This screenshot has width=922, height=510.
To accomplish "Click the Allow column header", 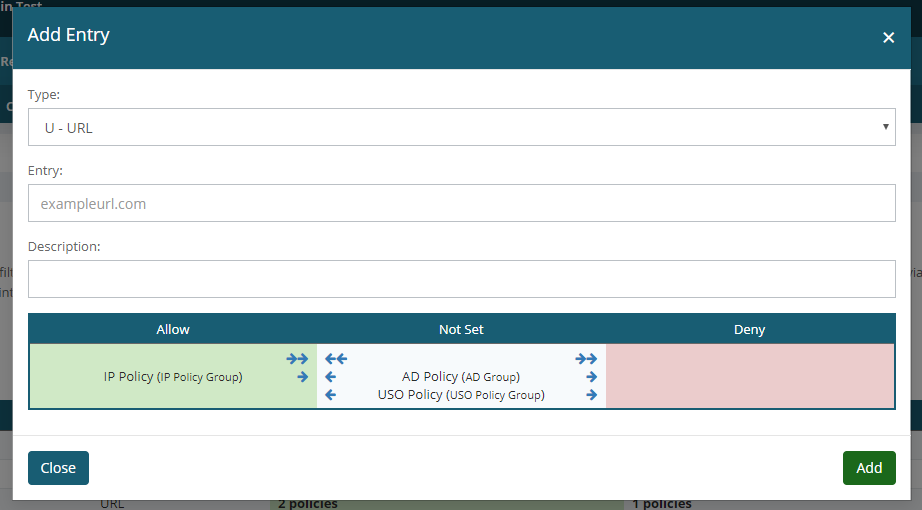I will 173,329.
